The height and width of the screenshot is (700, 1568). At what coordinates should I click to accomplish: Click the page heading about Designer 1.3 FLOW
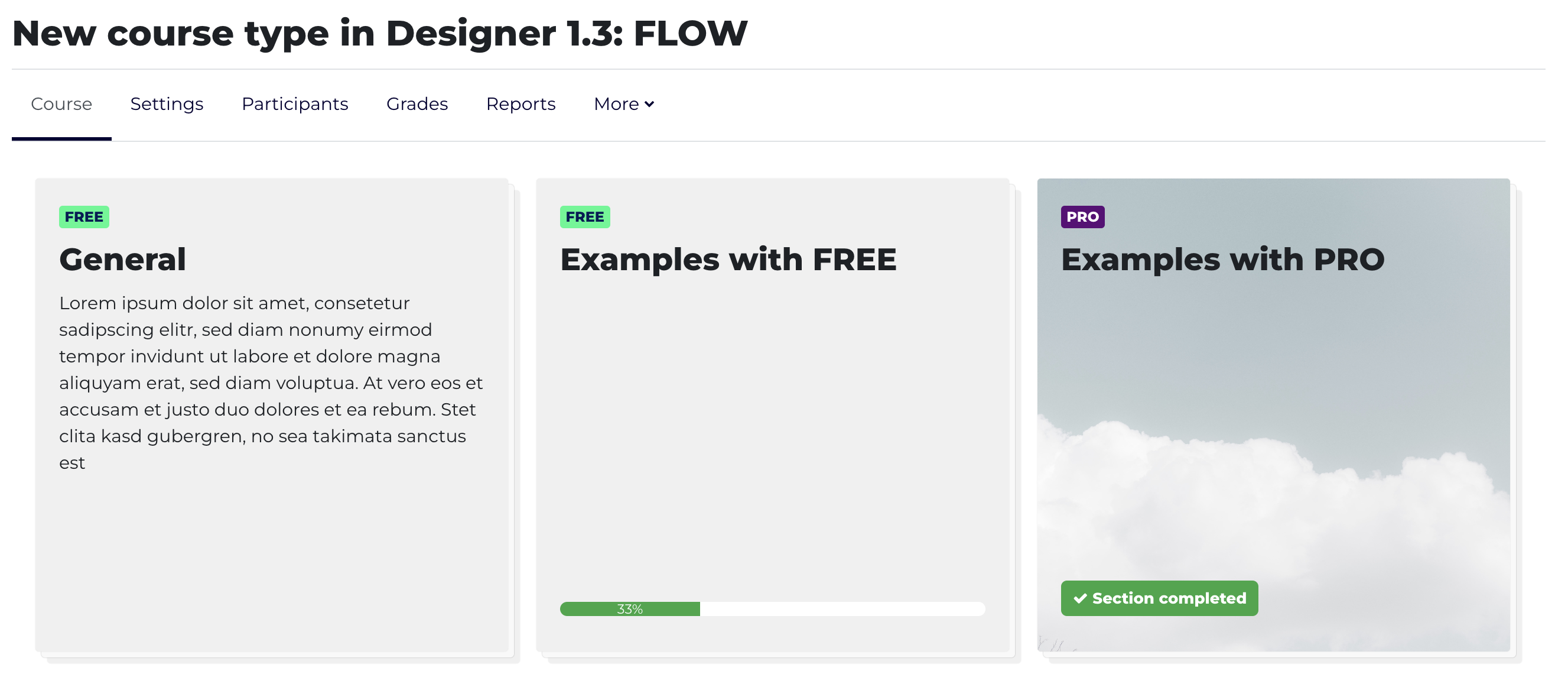coord(380,33)
